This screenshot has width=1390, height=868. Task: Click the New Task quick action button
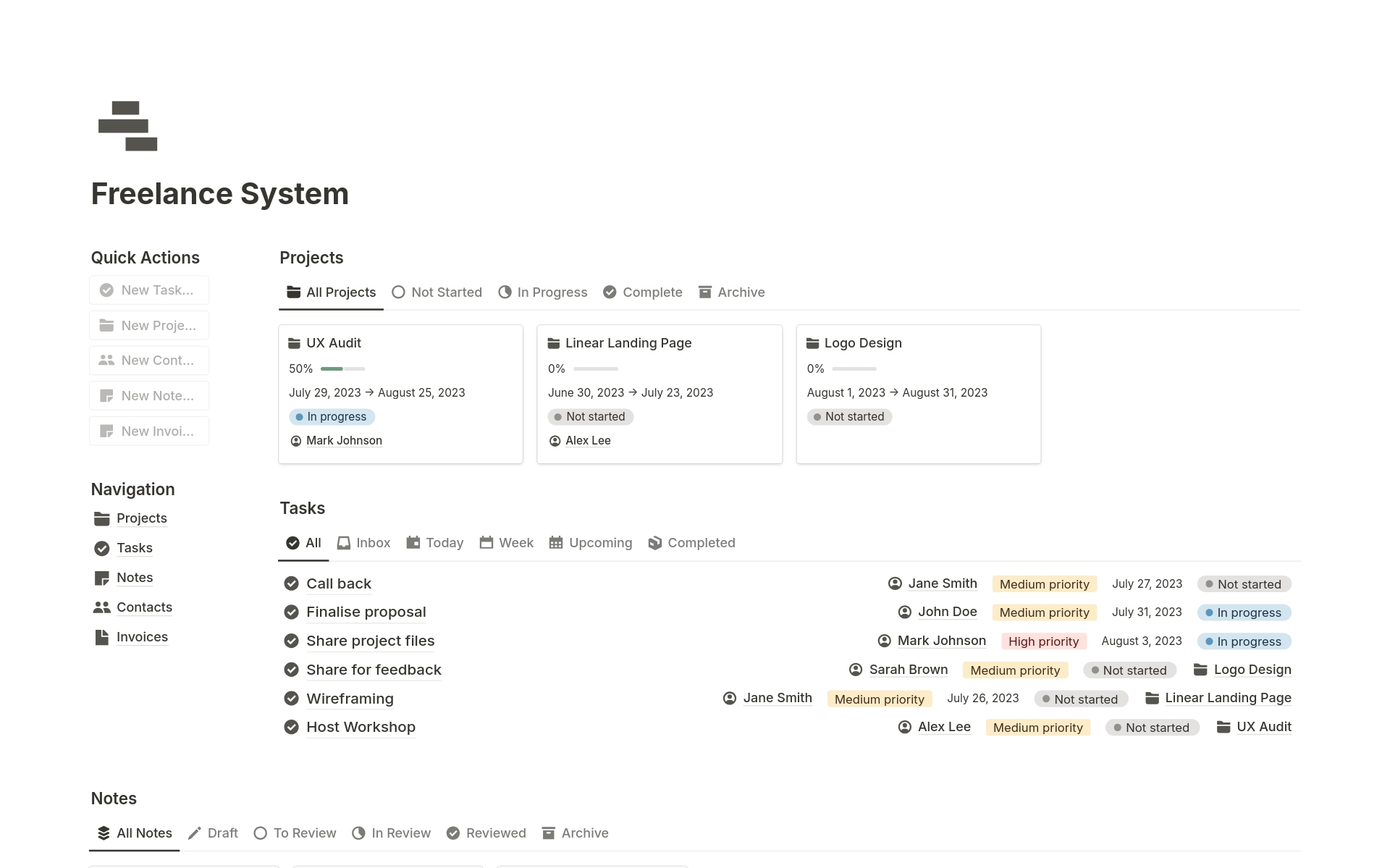pos(149,290)
